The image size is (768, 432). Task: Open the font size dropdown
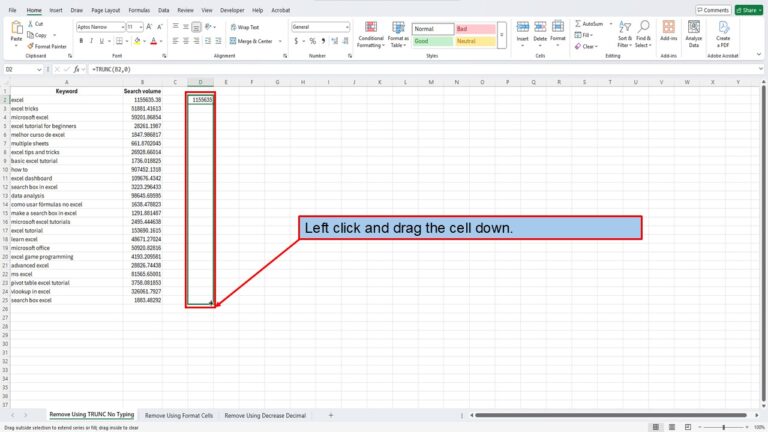click(141, 27)
